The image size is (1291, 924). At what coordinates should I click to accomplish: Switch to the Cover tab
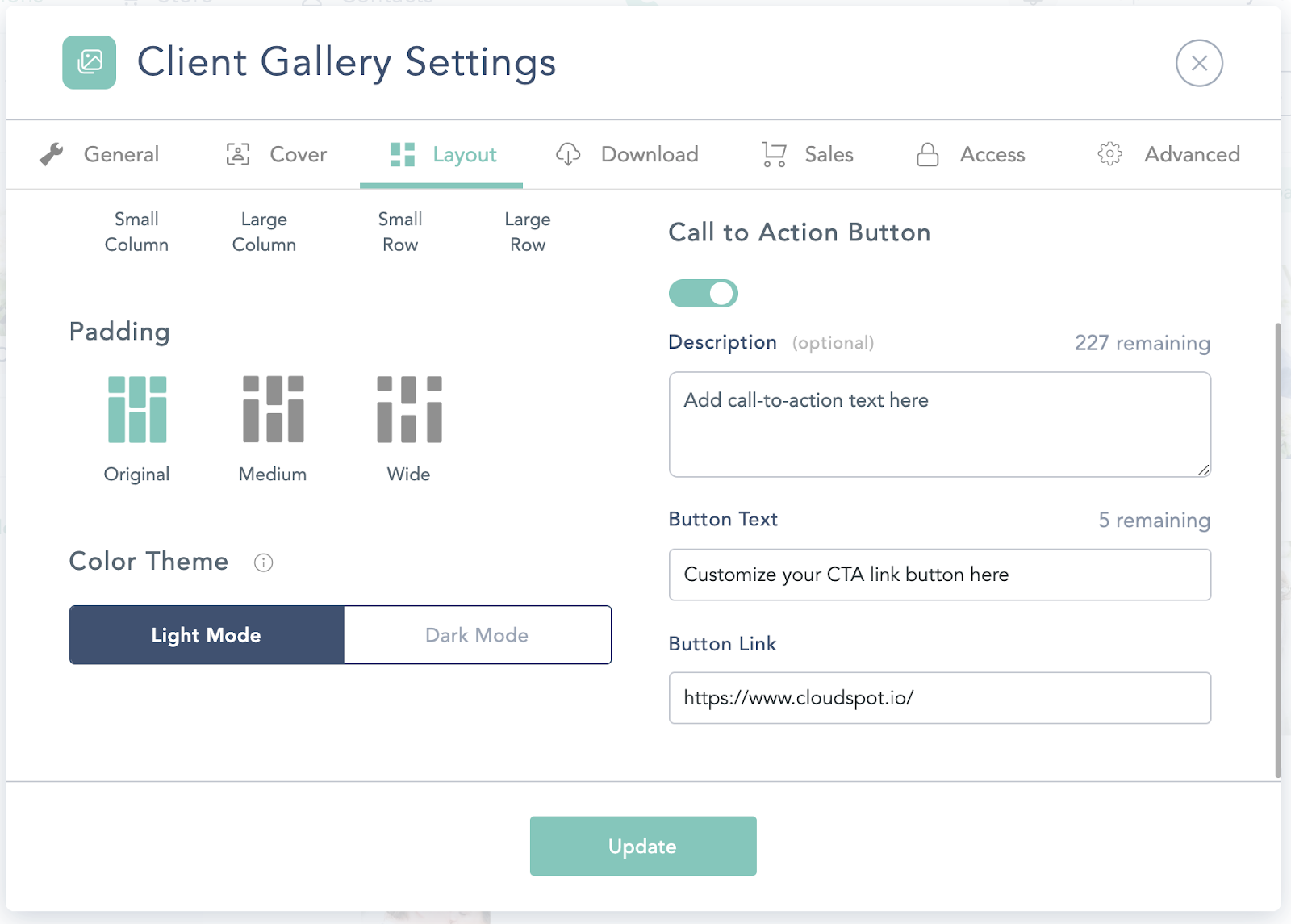pos(276,154)
